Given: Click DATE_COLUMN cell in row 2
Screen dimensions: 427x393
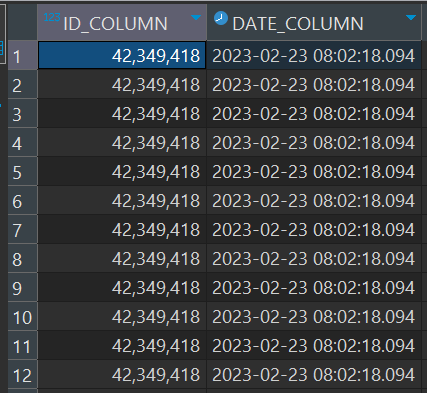Looking at the screenshot, I should (314, 84).
